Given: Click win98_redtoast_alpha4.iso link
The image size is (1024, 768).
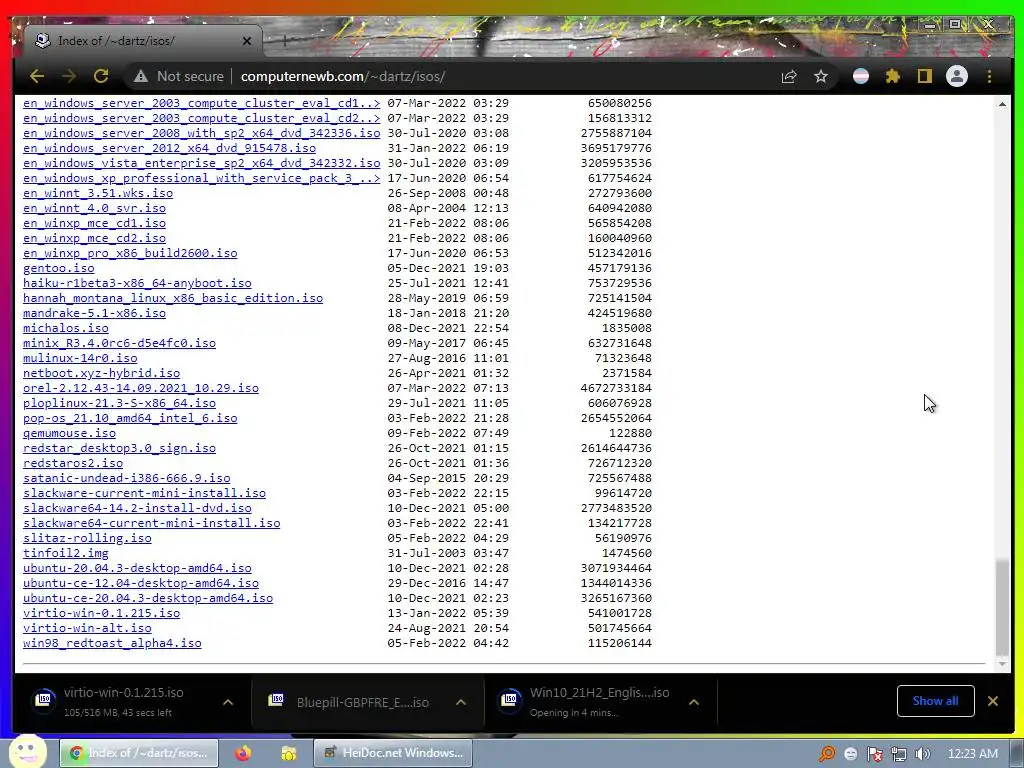Looking at the screenshot, I should (112, 644).
